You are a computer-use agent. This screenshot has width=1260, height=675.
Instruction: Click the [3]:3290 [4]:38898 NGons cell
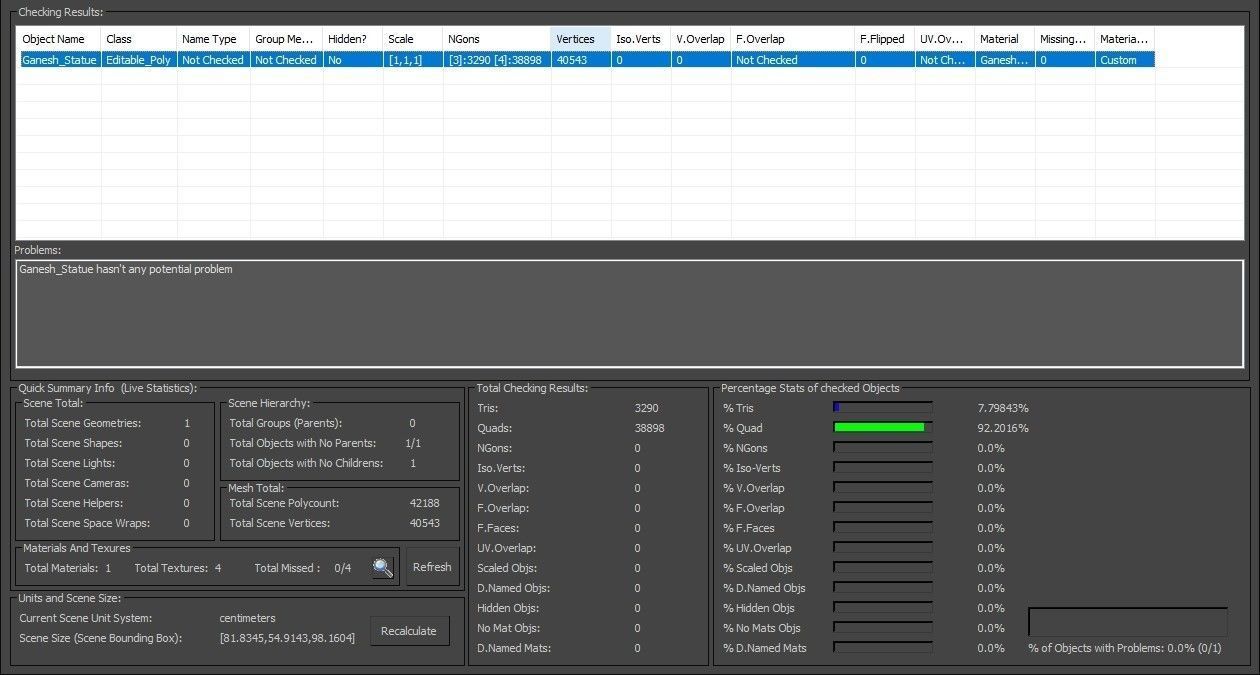[x=496, y=60]
